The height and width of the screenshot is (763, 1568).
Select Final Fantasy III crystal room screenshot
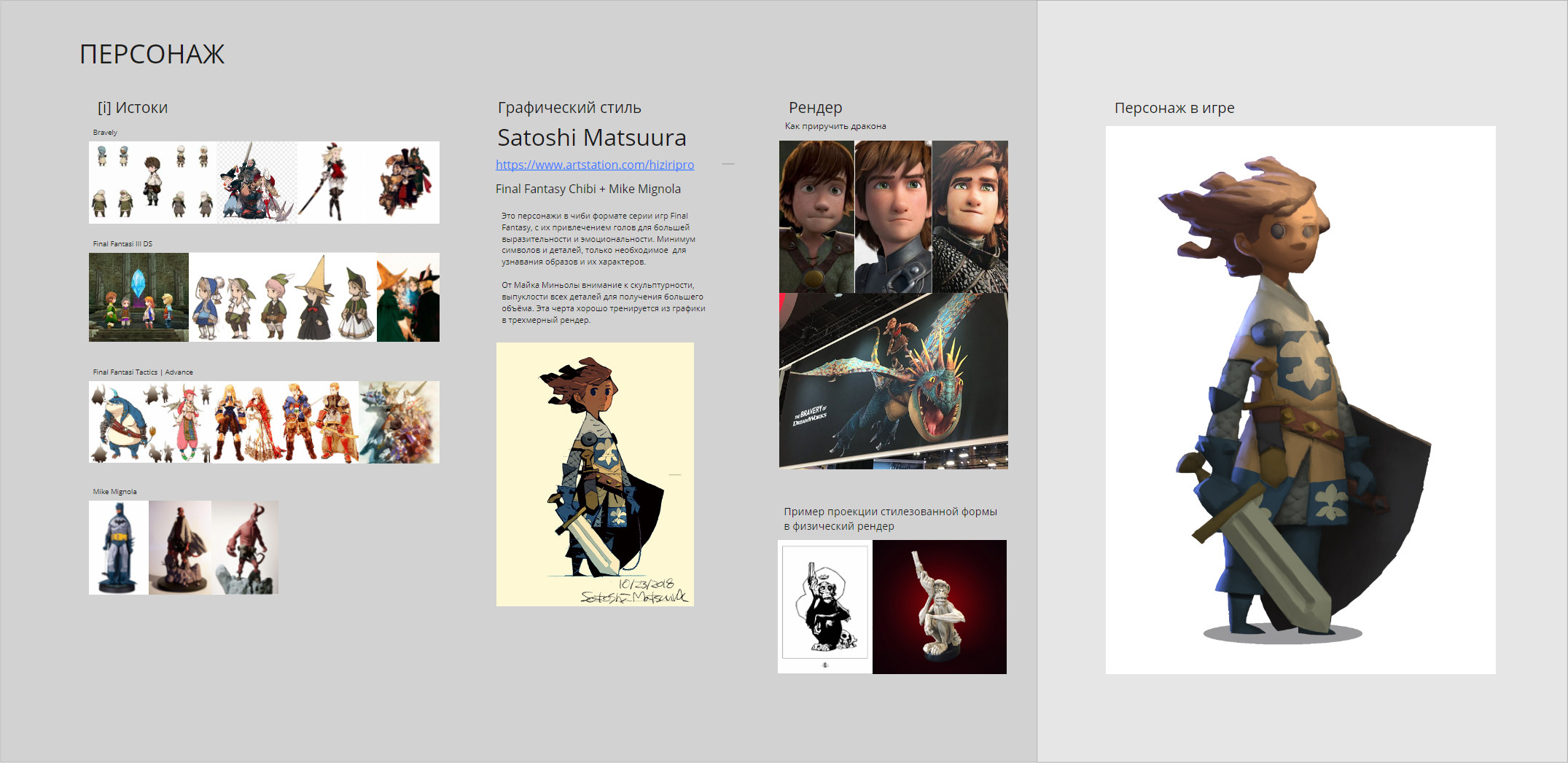(x=139, y=297)
